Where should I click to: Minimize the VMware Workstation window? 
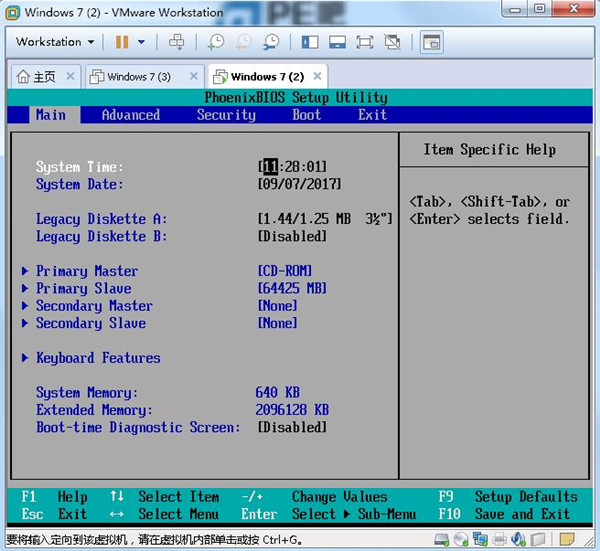click(515, 9)
